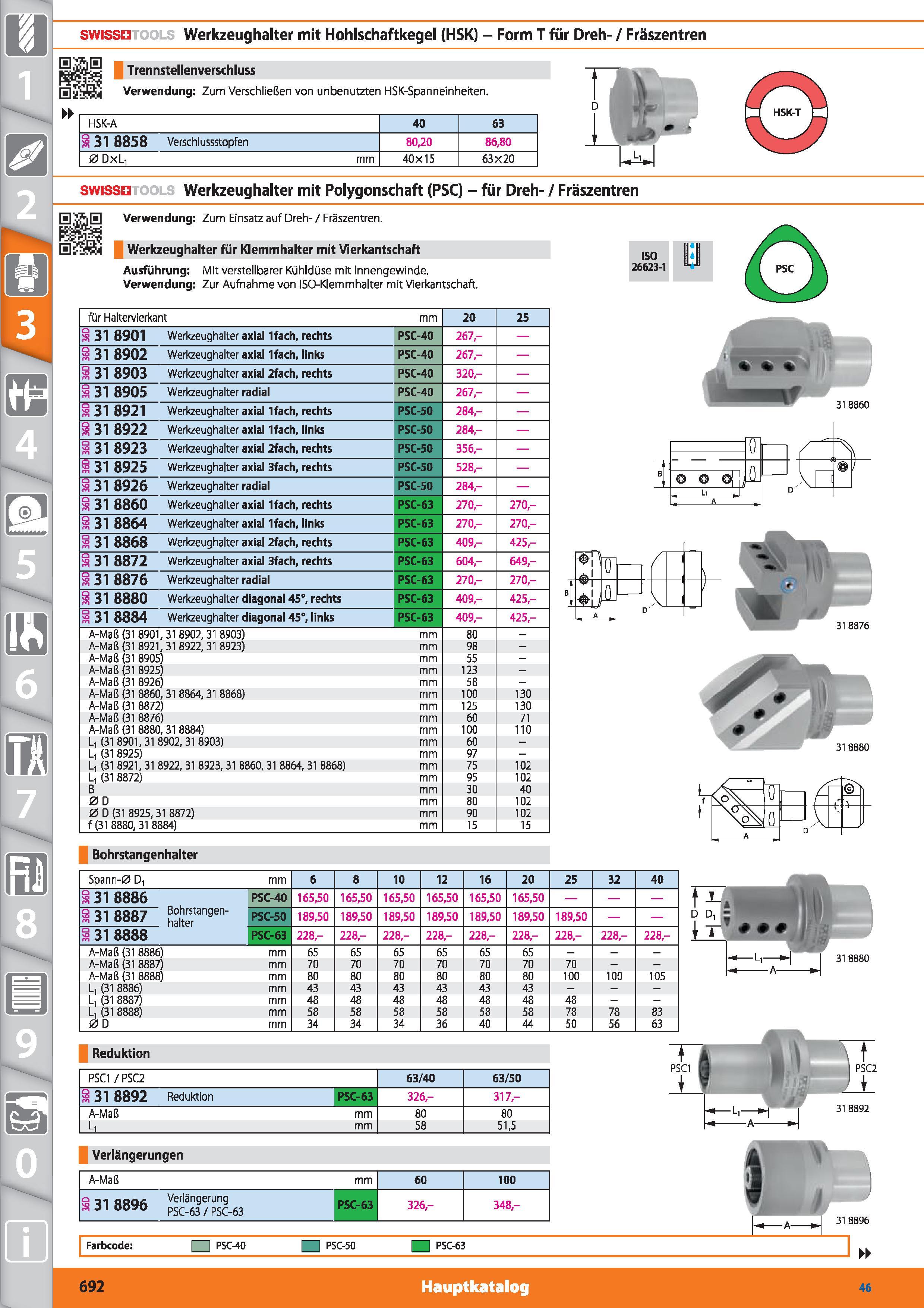The width and height of the screenshot is (924, 1308).
Task: Click the QR code beside Polygonschaft Verwendung
Action: [x=81, y=233]
